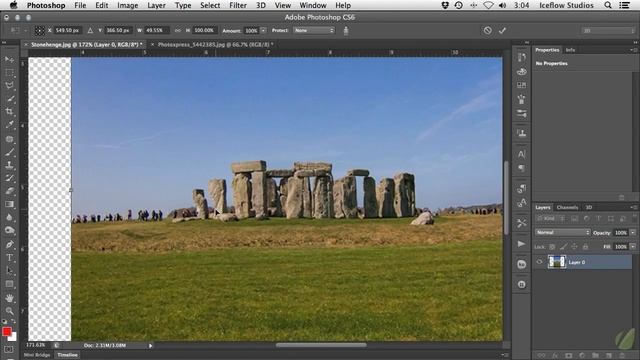Select the Rectangle shape tool
The height and width of the screenshot is (360, 640).
9,284
